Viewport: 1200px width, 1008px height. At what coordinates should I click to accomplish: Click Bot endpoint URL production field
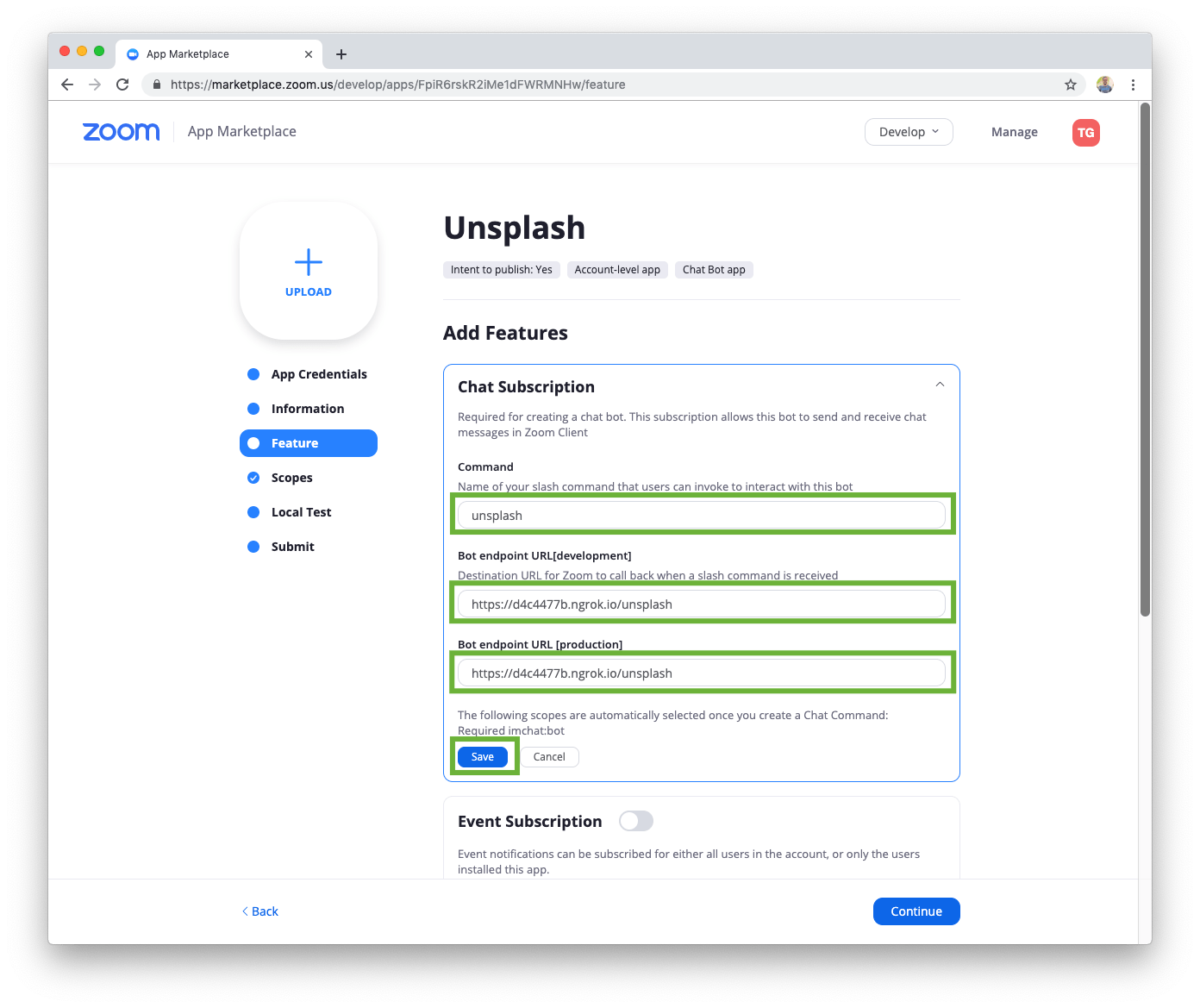[x=702, y=673]
